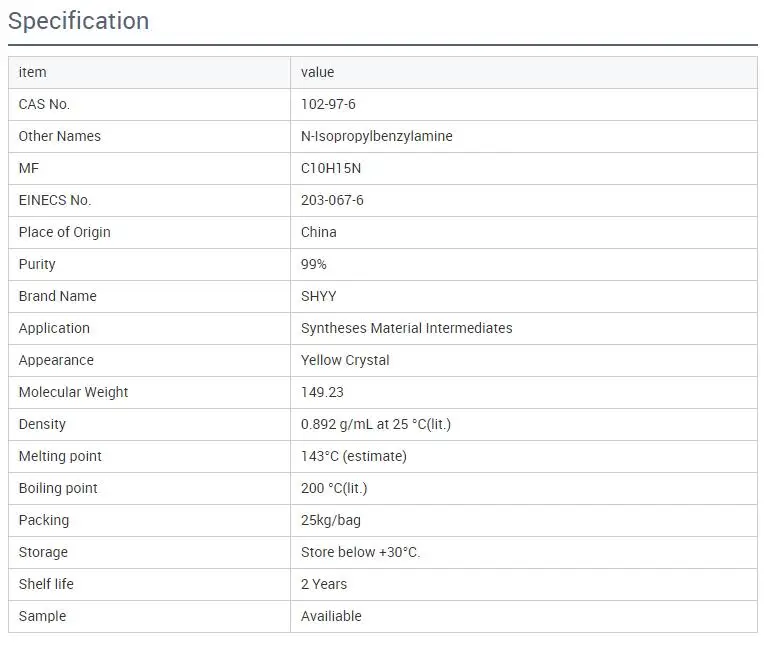This screenshot has height=649, width=770.
Task: Click the molecular formula C10H15N
Action: [x=331, y=168]
